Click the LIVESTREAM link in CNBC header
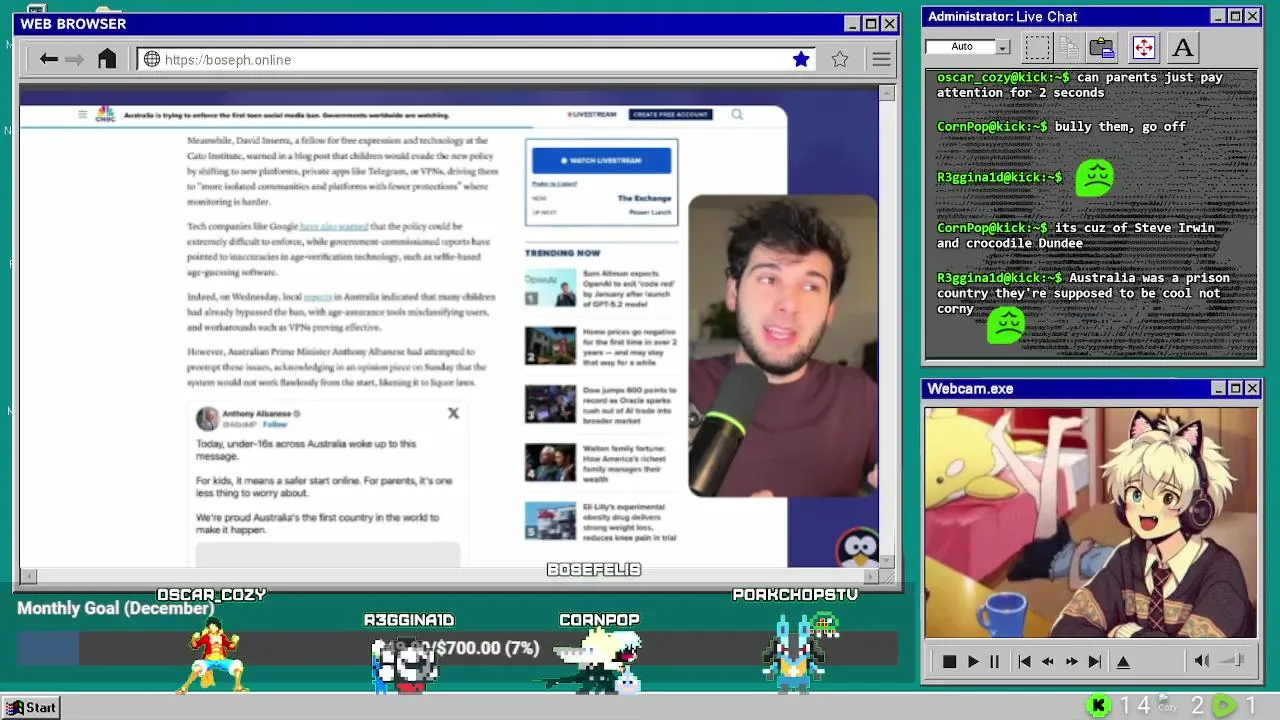The width and height of the screenshot is (1280, 720). click(592, 115)
